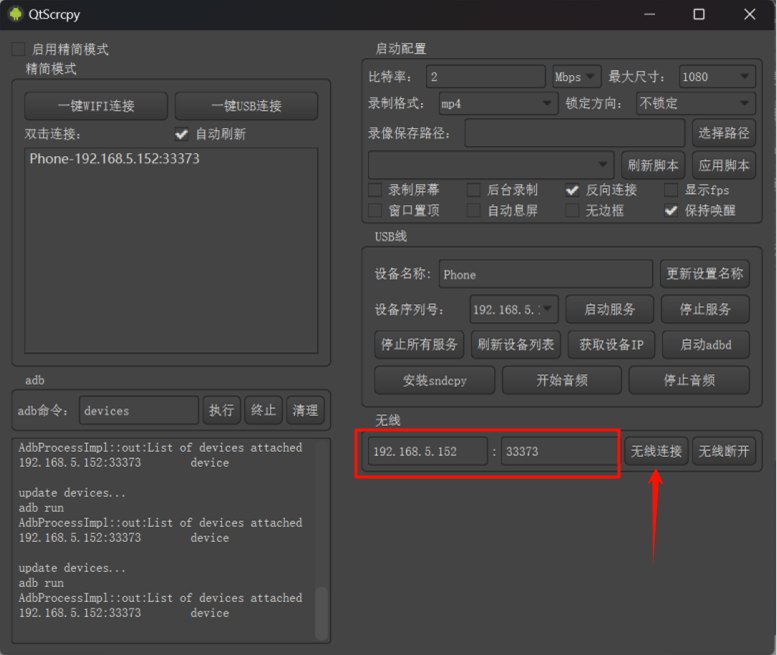Uncheck 保持唤醒 checkbox
This screenshot has height=655, width=777.
coord(671,211)
